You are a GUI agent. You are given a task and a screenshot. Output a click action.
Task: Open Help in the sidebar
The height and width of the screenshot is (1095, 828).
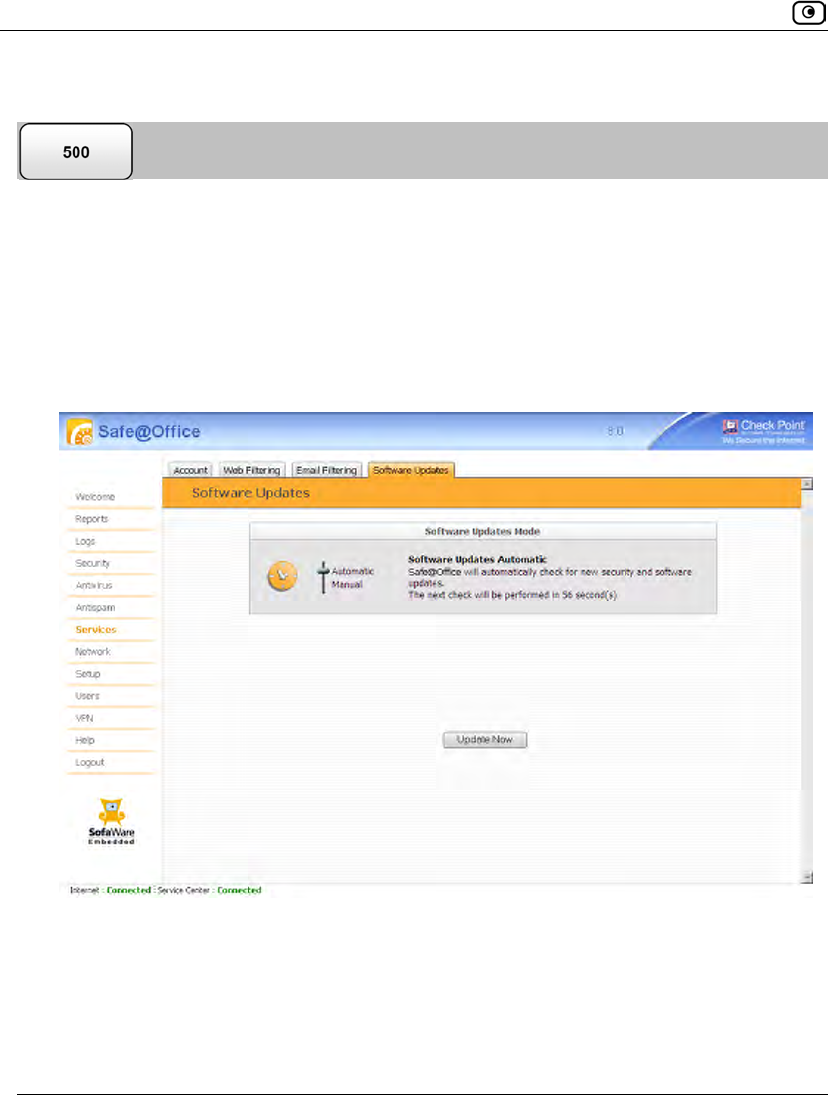coord(84,740)
